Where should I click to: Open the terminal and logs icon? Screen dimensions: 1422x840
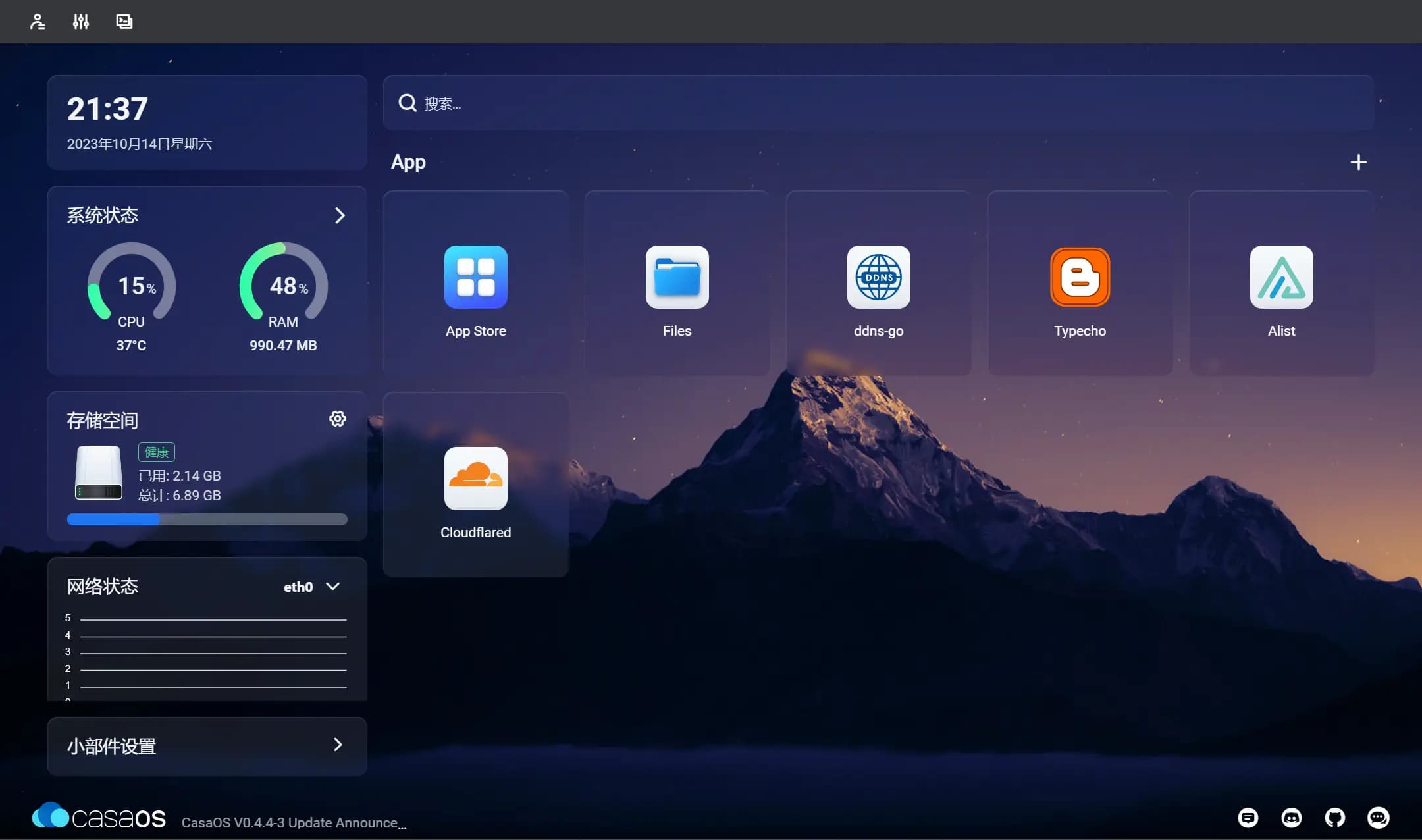[x=124, y=22]
